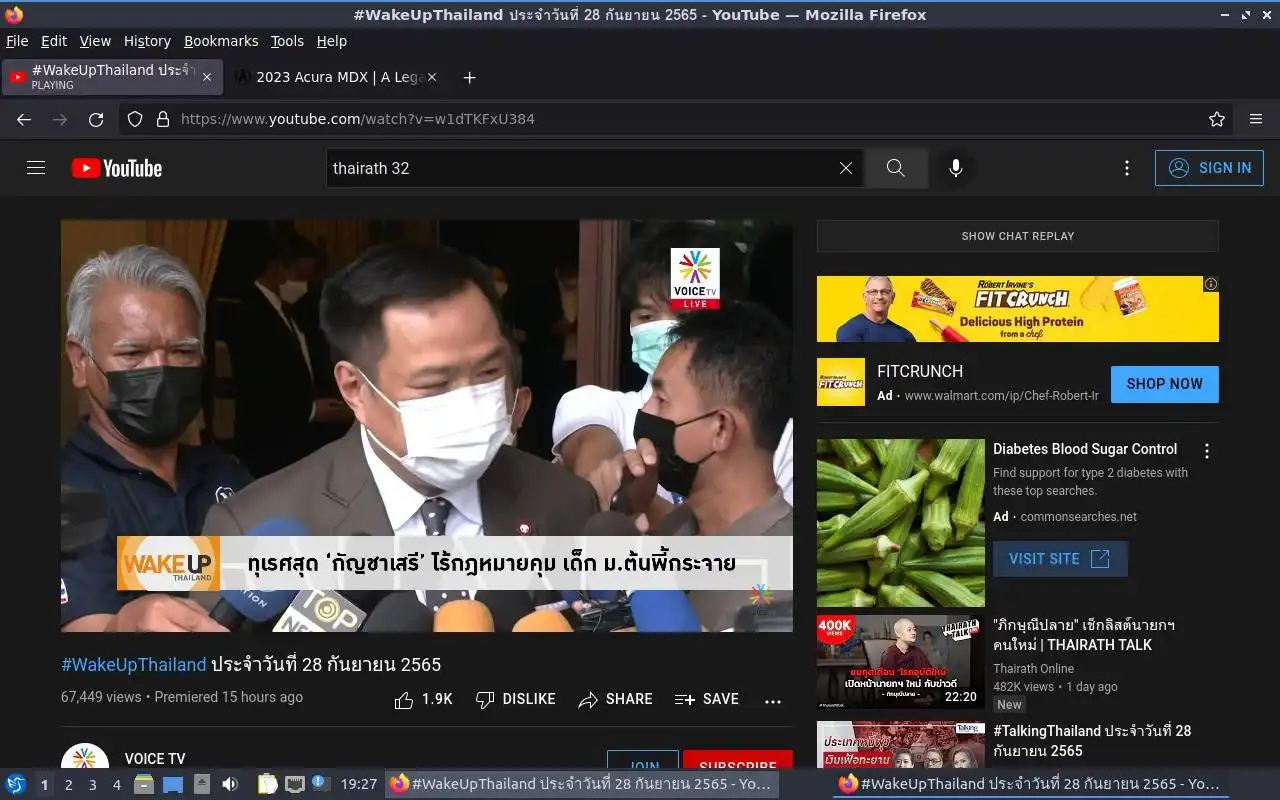The width and height of the screenshot is (1280, 800).
Task: Clear the search box text
Action: [846, 168]
